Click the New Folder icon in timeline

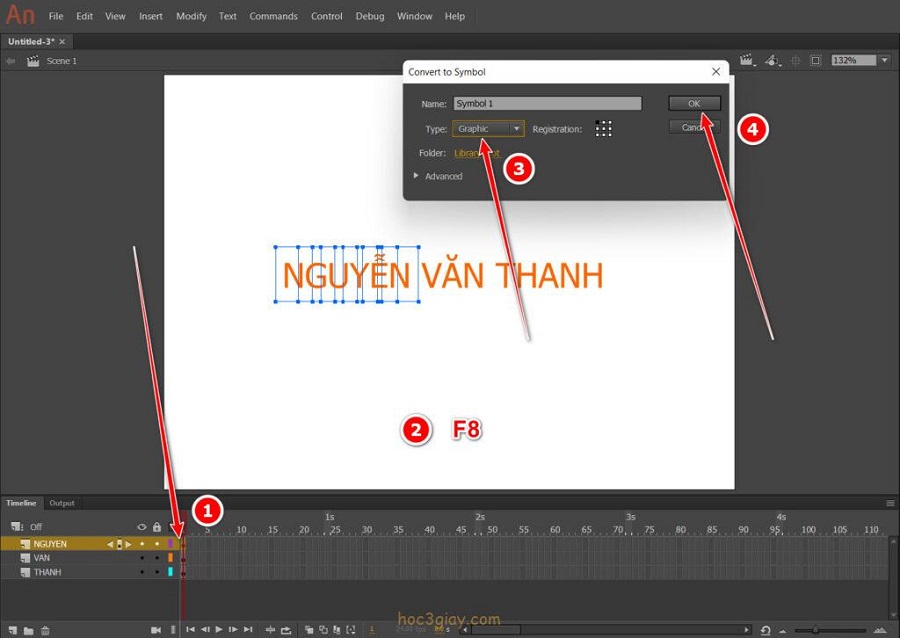click(29, 630)
